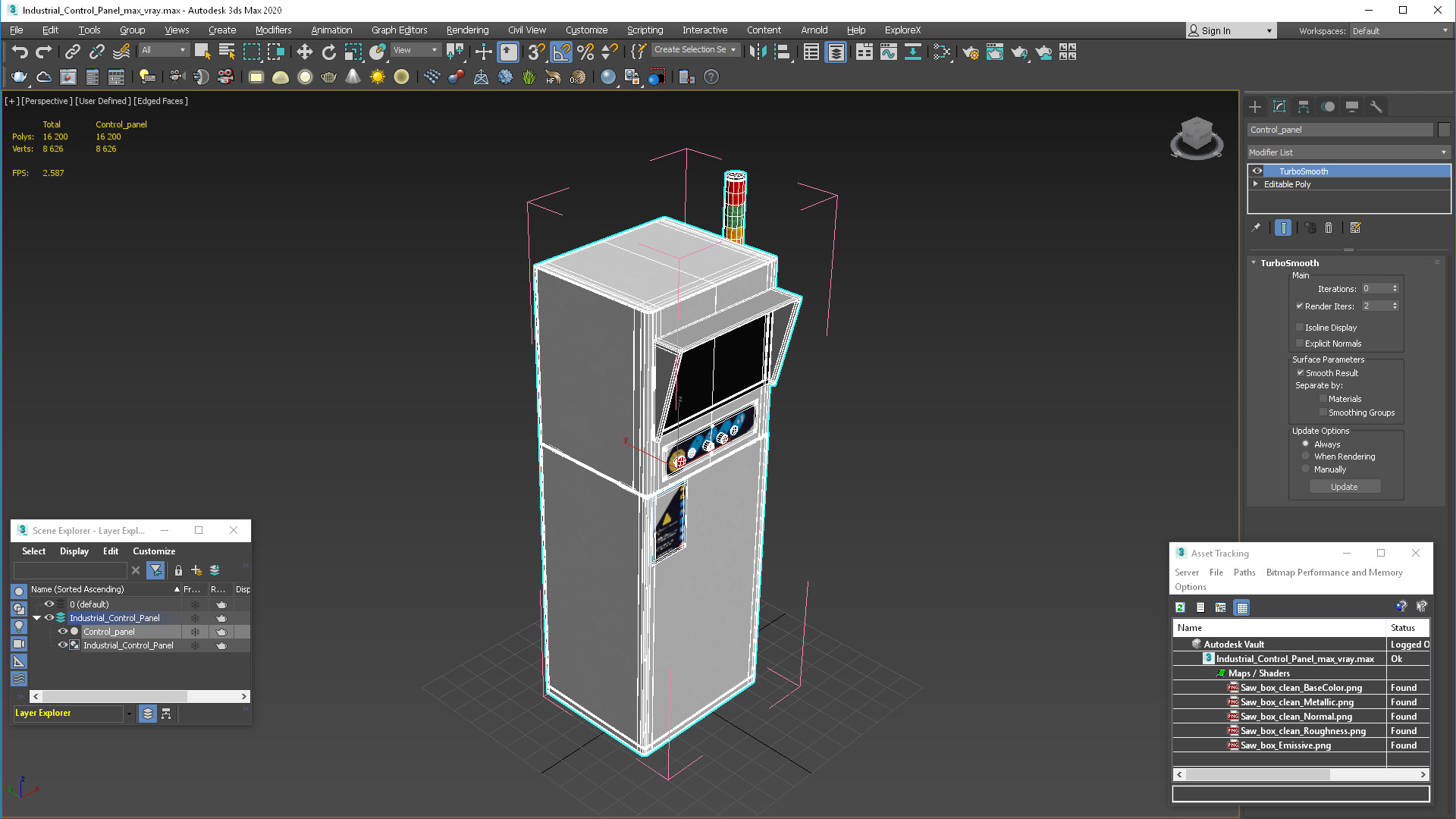The height and width of the screenshot is (819, 1456).
Task: Open the Scripting menu
Action: 645,30
